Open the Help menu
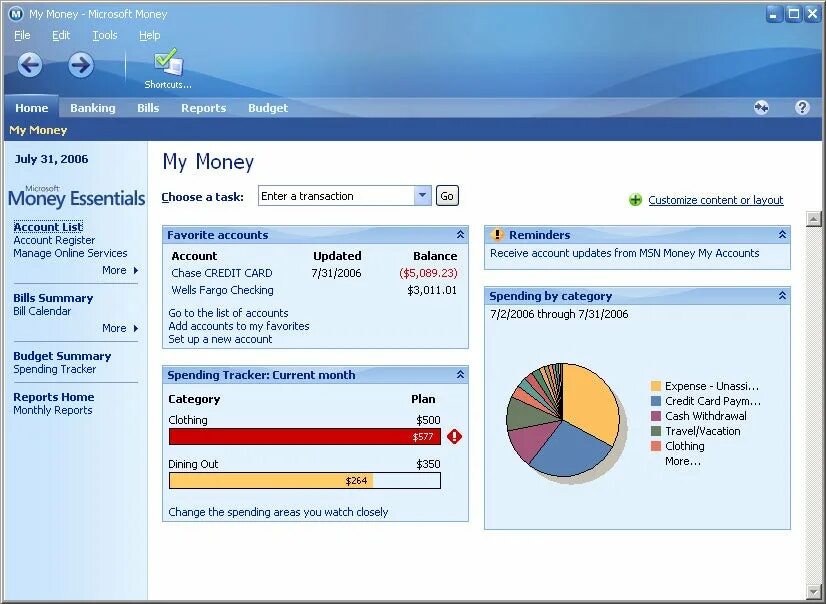826x604 pixels. point(150,35)
